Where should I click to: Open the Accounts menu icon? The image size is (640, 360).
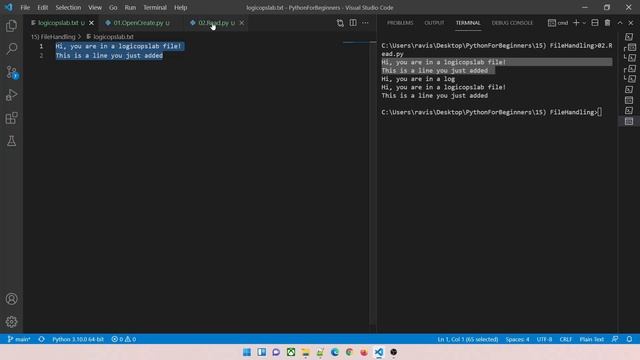click(x=11, y=299)
